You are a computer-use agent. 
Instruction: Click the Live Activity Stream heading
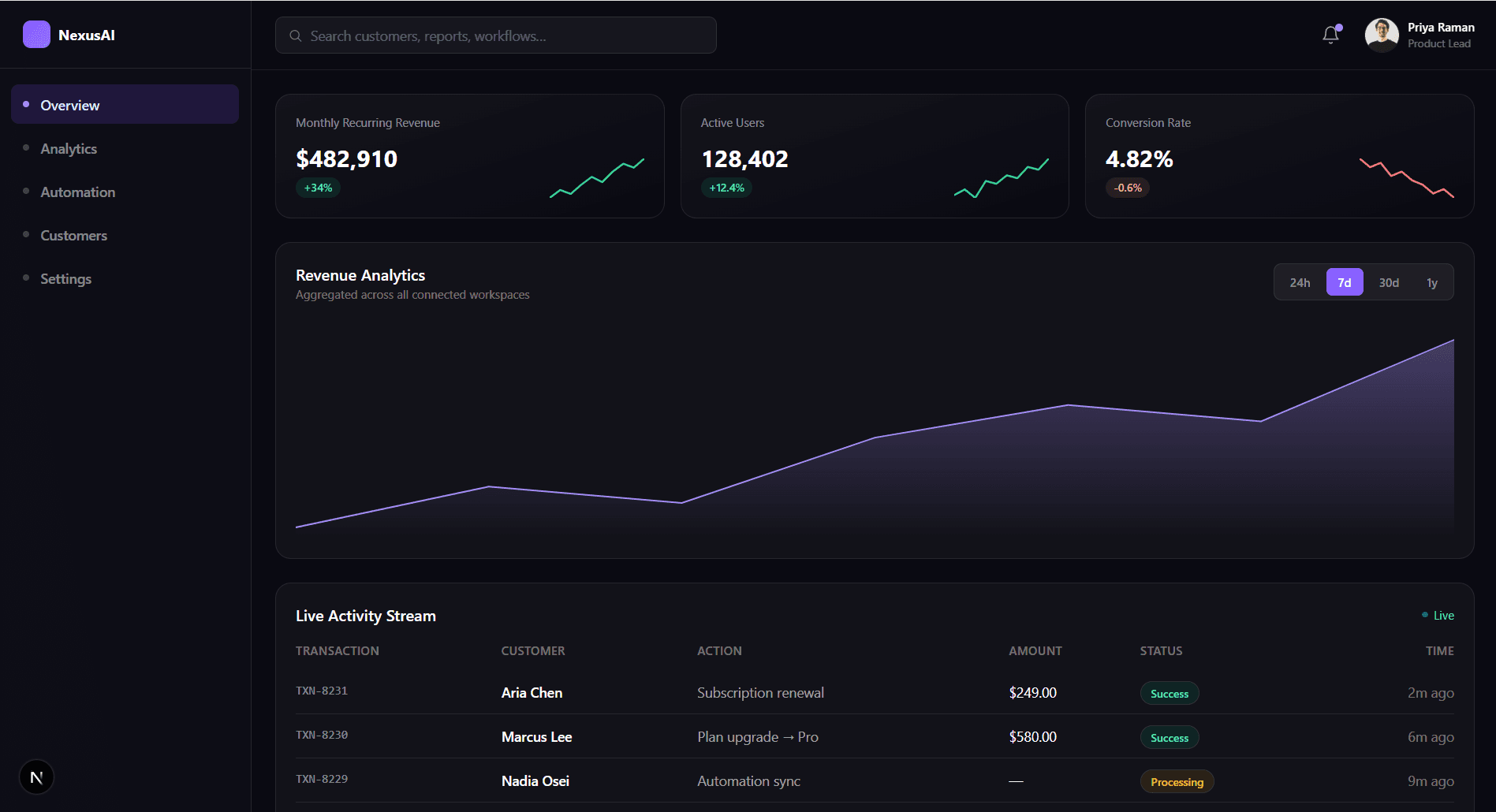pyautogui.click(x=366, y=616)
